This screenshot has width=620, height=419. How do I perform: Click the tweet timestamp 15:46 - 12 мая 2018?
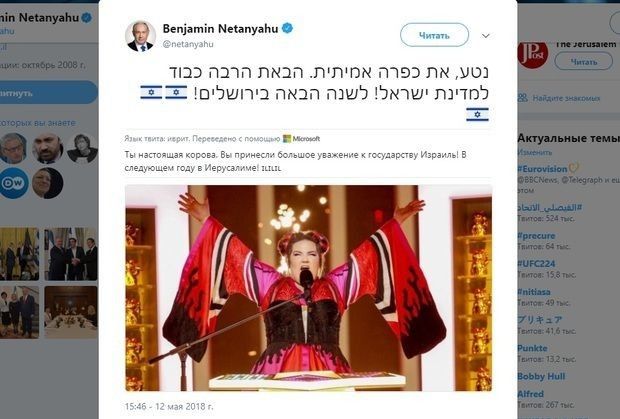(x=169, y=406)
